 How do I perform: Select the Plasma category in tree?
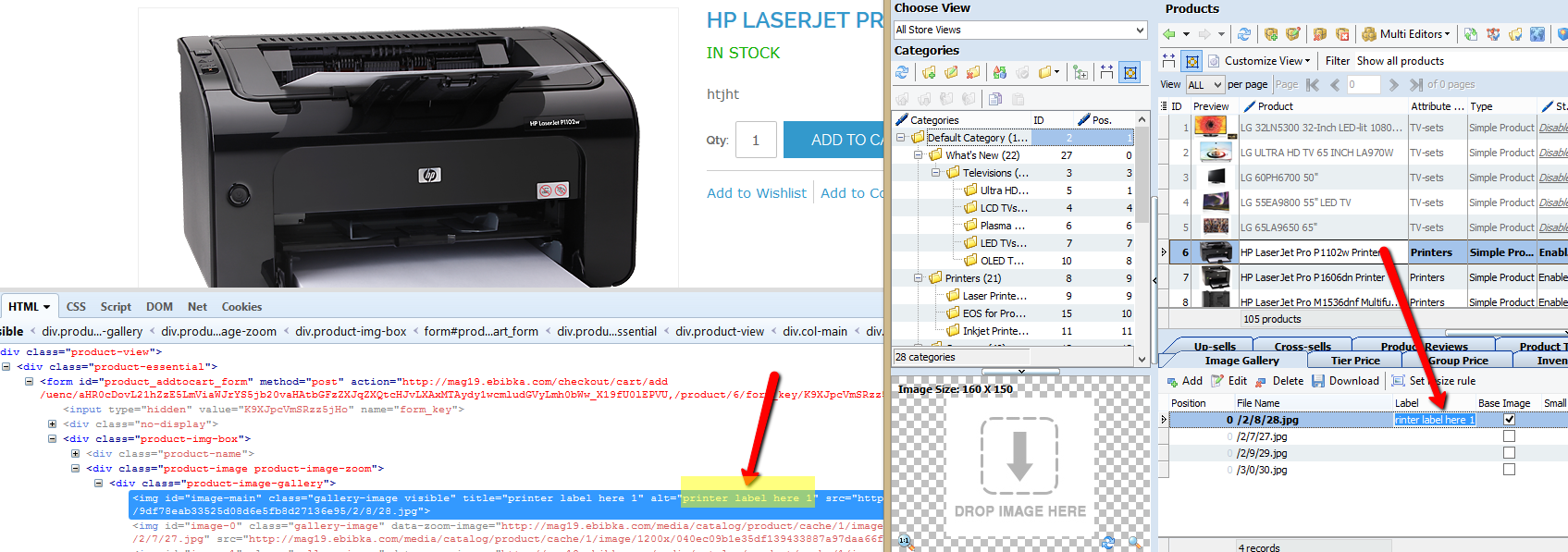point(1002,226)
